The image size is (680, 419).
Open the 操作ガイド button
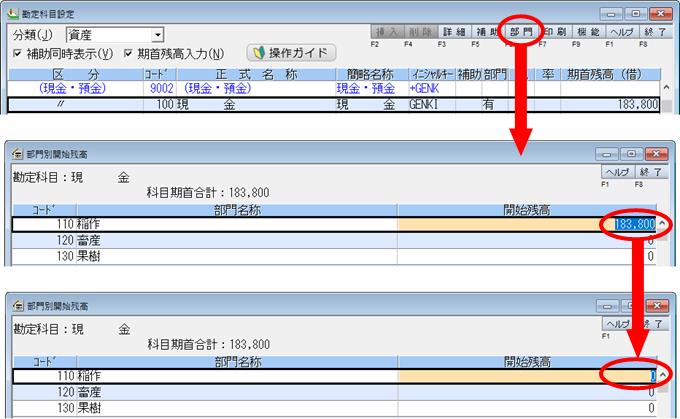[291, 53]
